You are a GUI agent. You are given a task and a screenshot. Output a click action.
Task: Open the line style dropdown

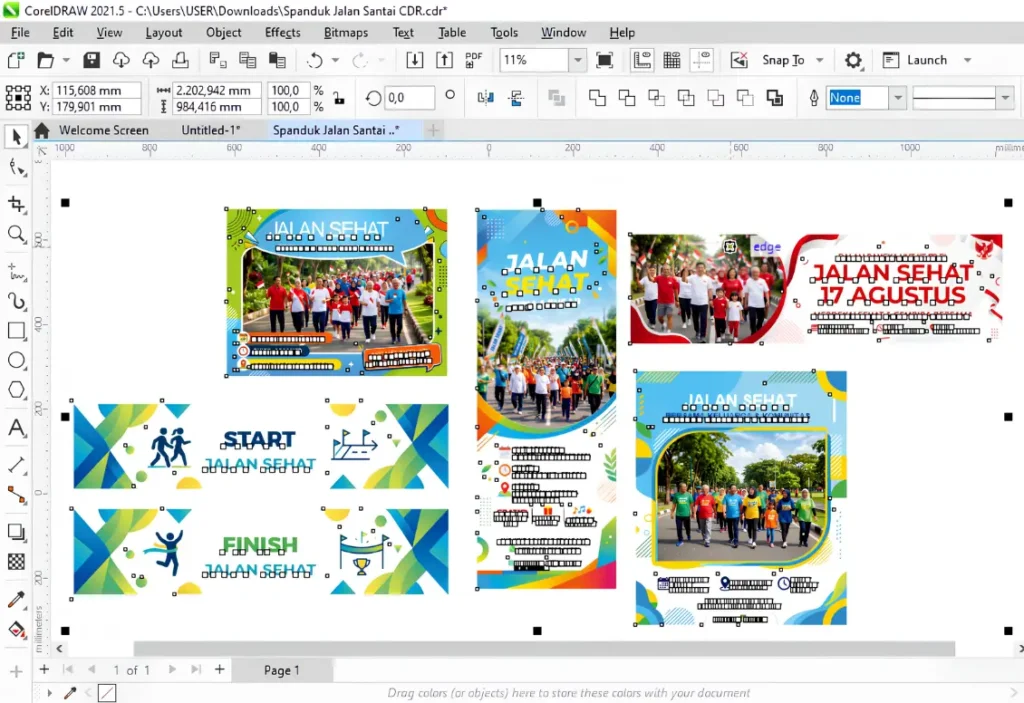tap(1005, 98)
